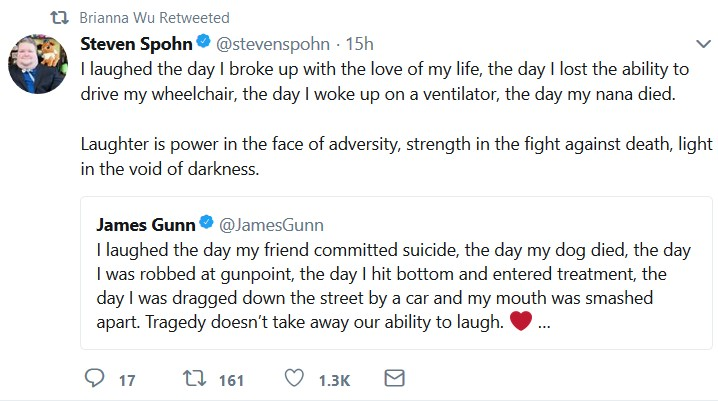Open Steven Spohn's profile picture
The image size is (718, 401).
pyautogui.click(x=38, y=64)
